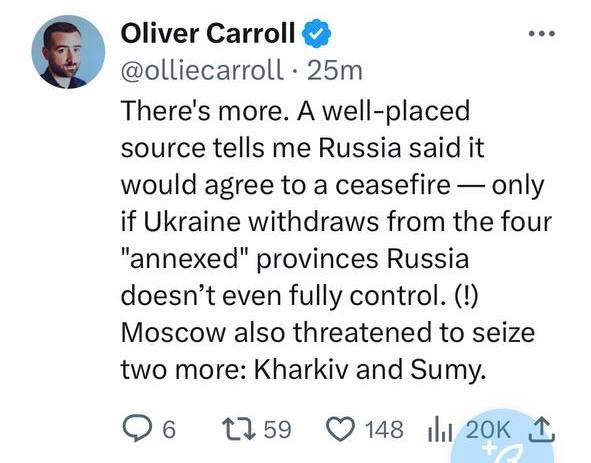The width and height of the screenshot is (591, 463).
Task: Open the three-dot more options menu
Action: coord(542,34)
